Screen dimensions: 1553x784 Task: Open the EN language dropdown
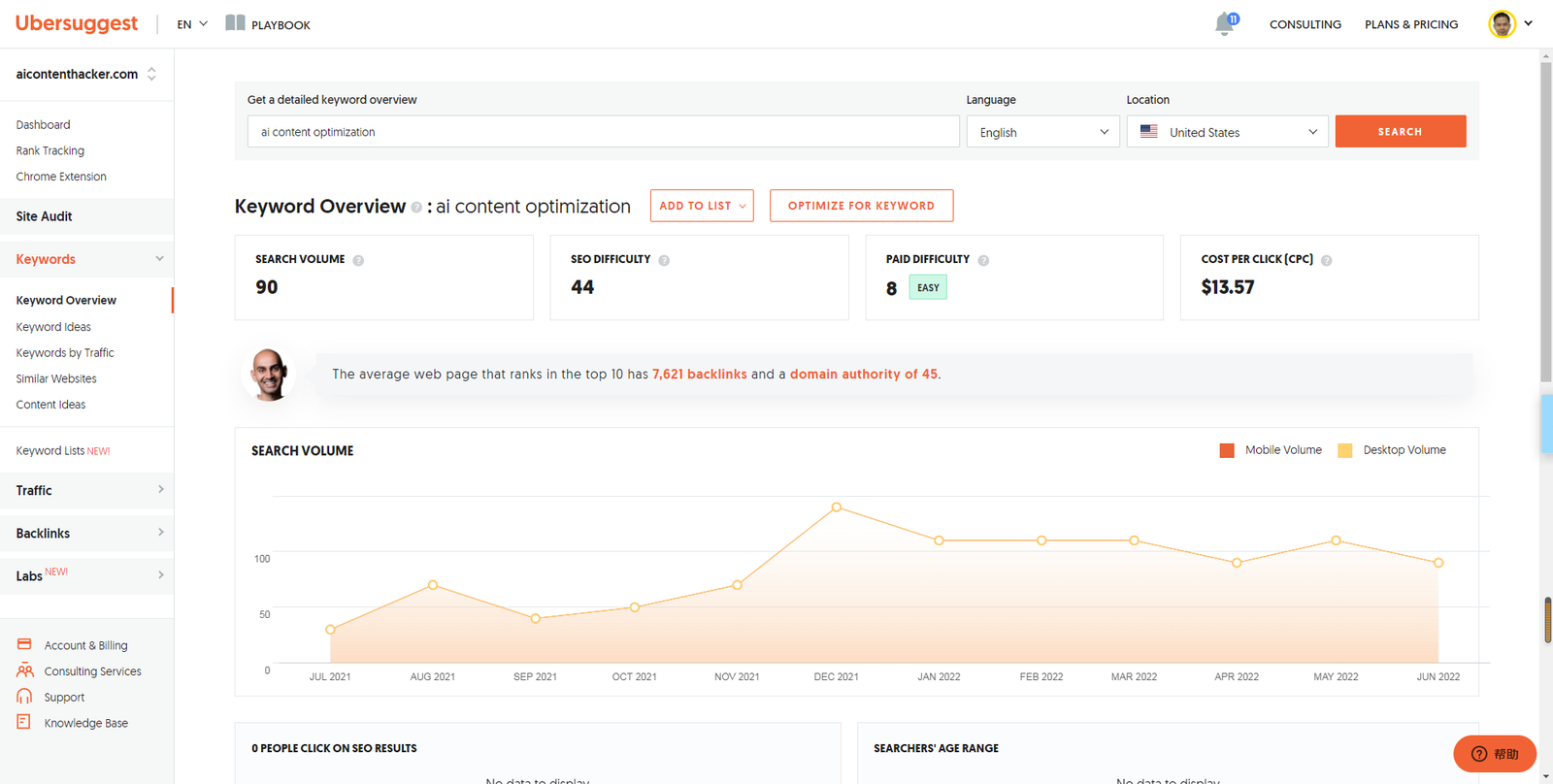click(192, 24)
